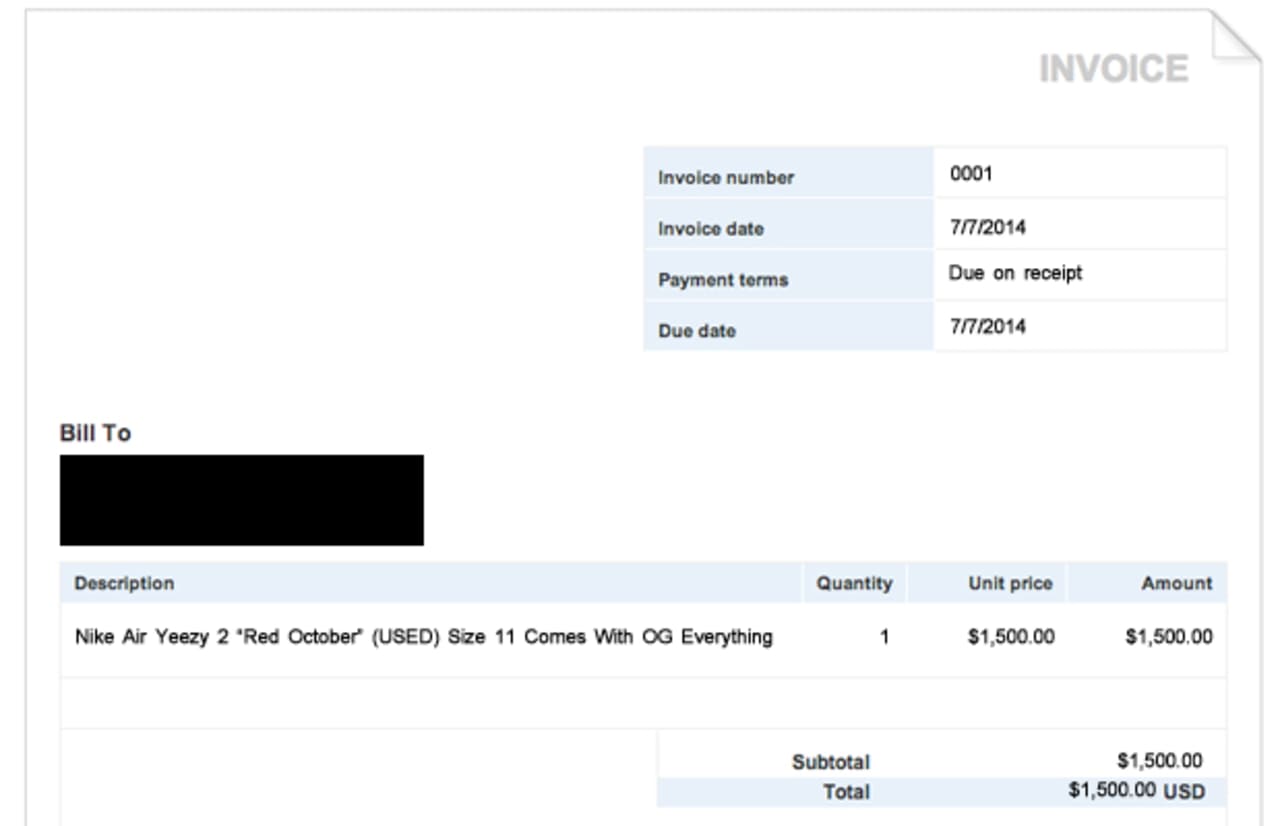This screenshot has height=826, width=1280.
Task: Click the Total label in highlighted row
Action: pos(846,792)
